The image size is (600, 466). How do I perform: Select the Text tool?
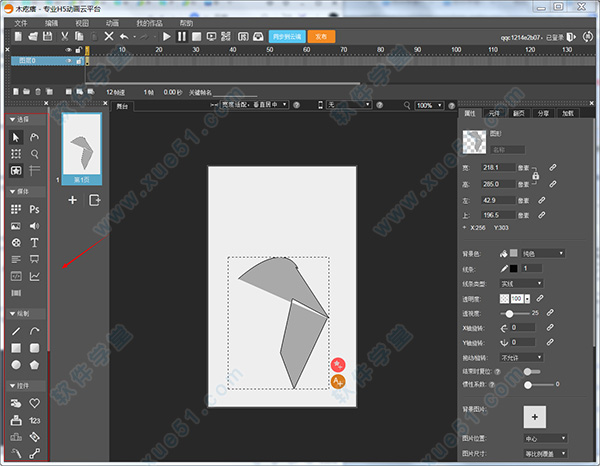(x=35, y=242)
